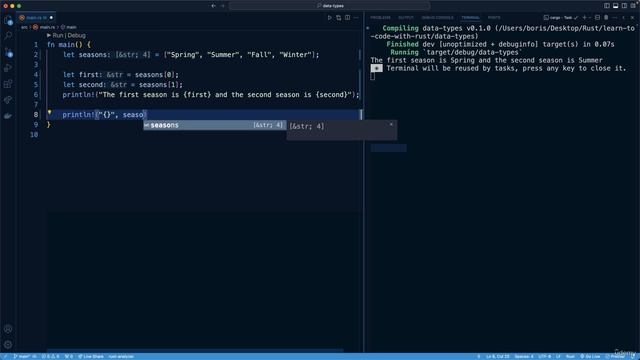Create a new terminal with plus icon

point(584,18)
